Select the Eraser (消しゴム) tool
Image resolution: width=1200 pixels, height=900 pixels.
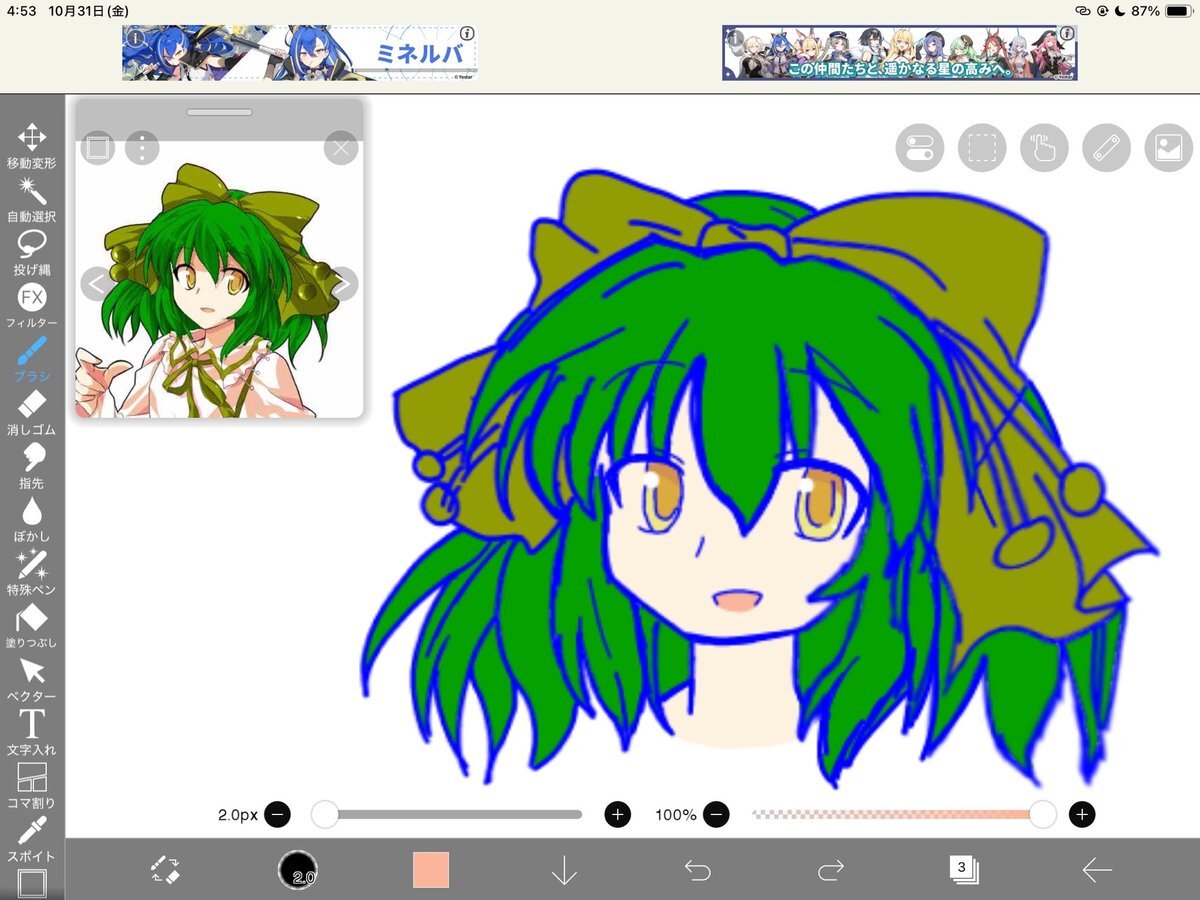point(32,413)
